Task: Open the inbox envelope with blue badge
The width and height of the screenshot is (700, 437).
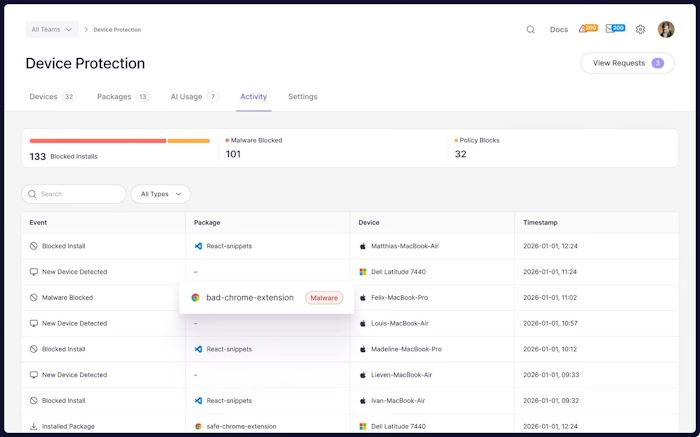Action: click(615, 29)
